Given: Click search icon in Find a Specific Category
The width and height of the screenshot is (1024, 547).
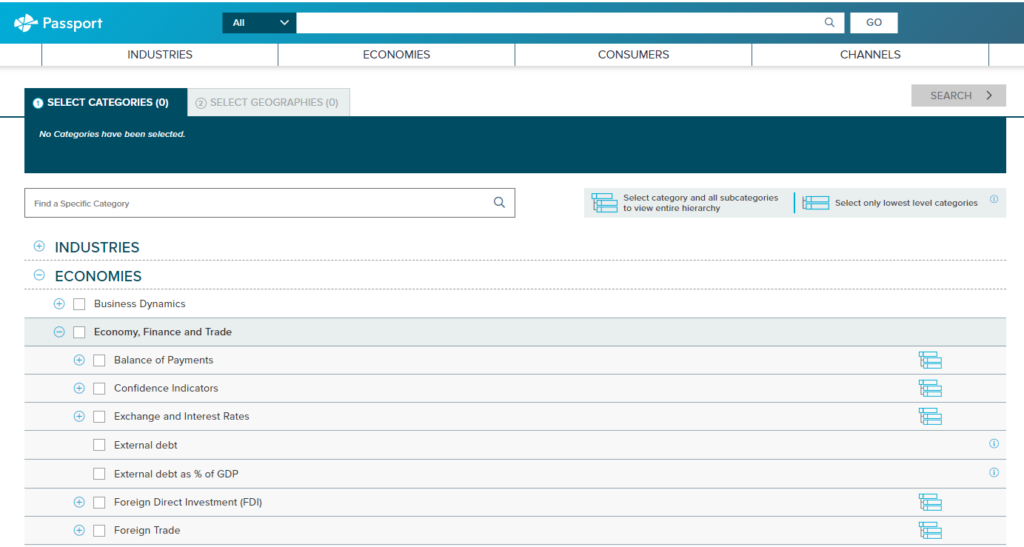Looking at the screenshot, I should pos(499,203).
